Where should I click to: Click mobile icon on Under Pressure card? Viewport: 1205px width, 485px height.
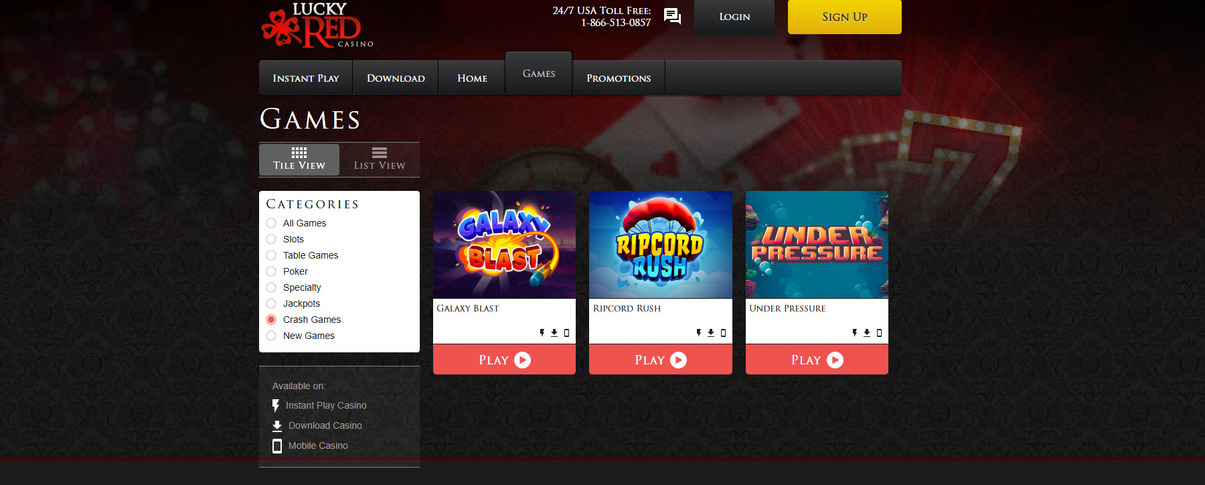[878, 333]
